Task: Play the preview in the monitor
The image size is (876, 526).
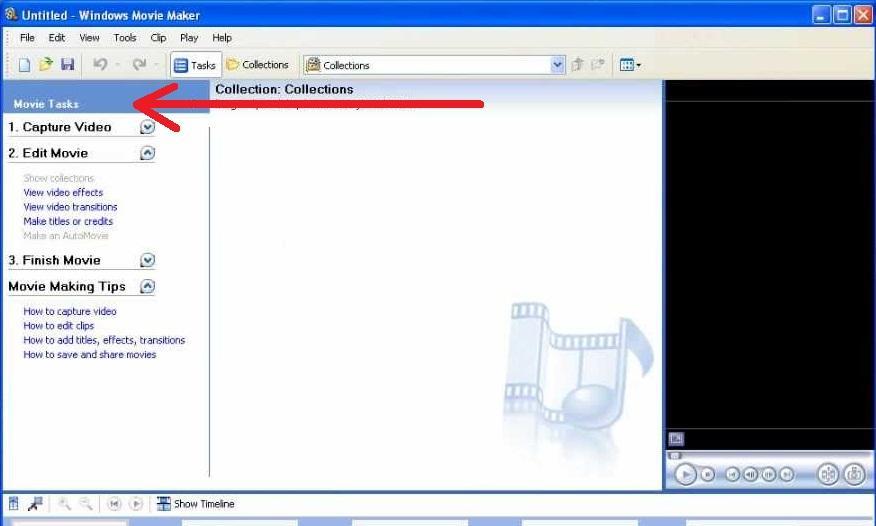Action: coord(685,475)
